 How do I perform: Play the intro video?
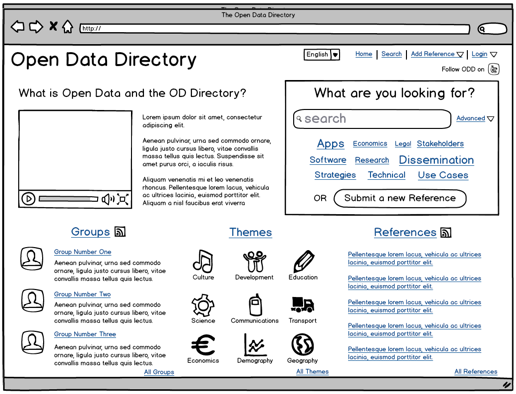point(28,199)
